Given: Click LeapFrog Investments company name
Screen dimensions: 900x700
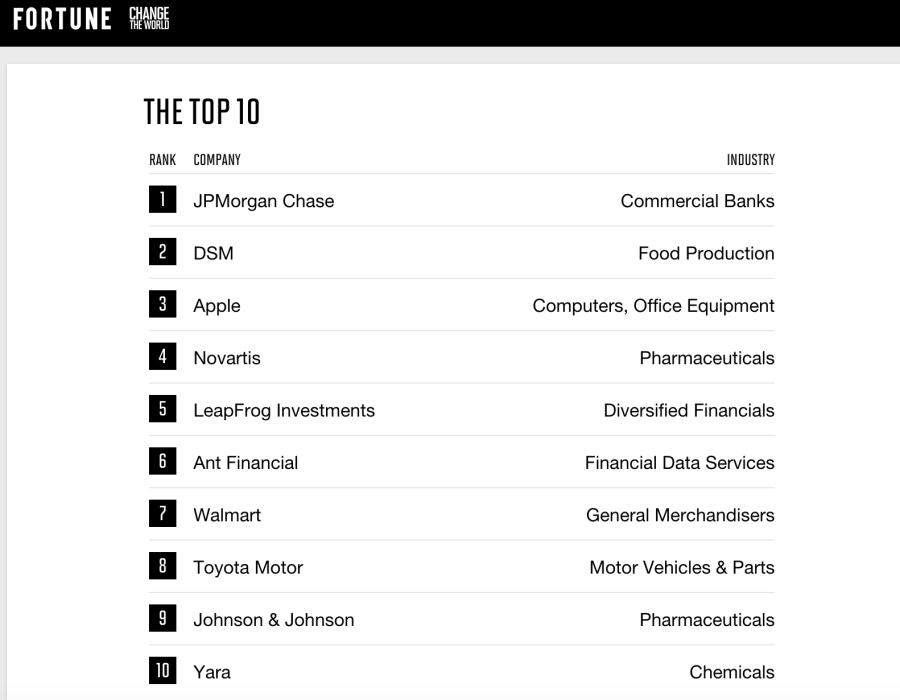Looking at the screenshot, I should [x=284, y=410].
